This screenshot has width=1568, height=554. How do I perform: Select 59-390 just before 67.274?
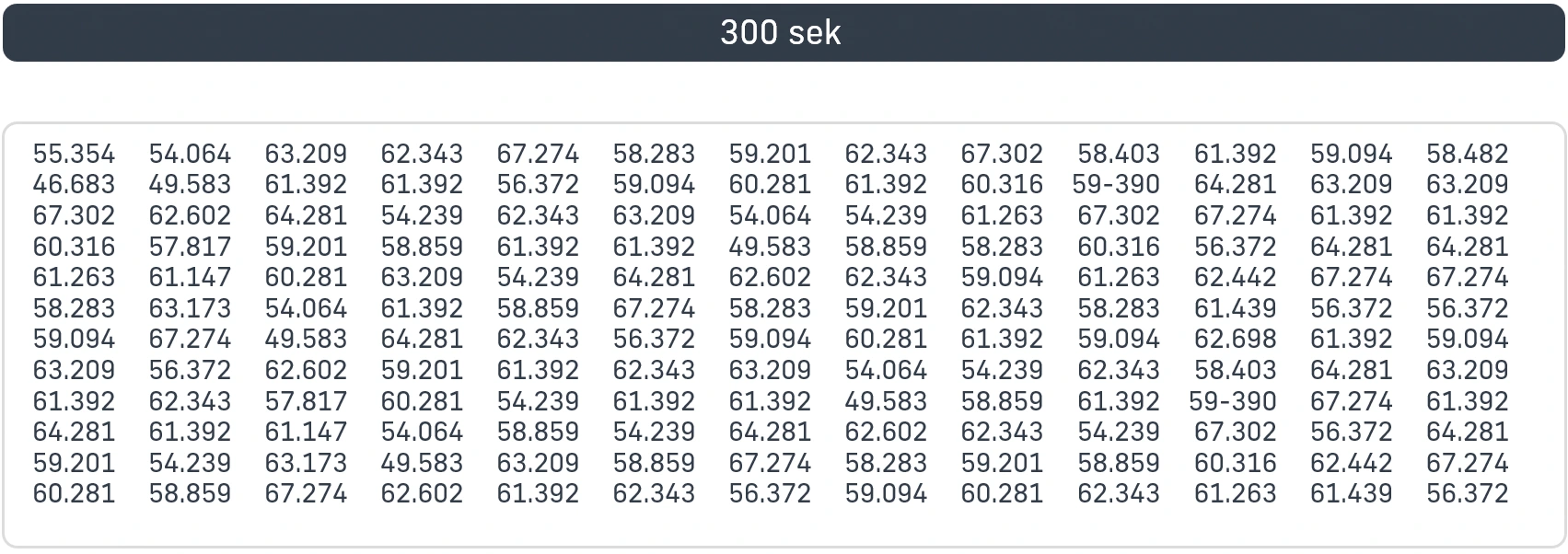(1233, 401)
